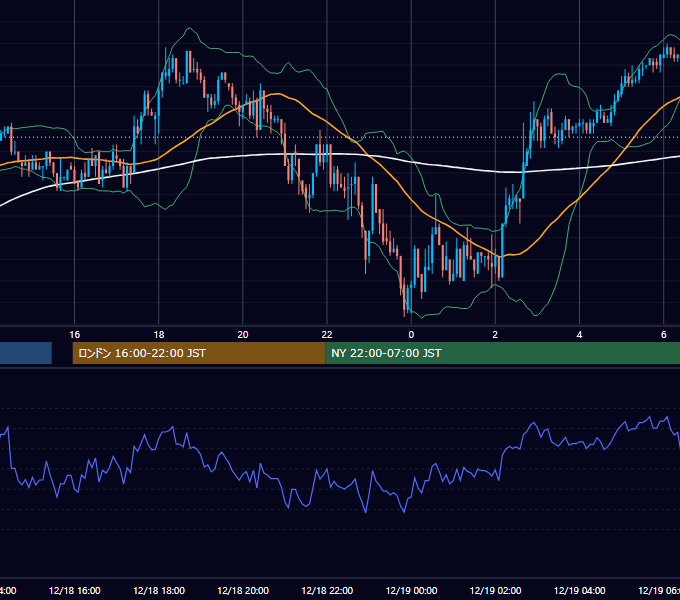Image resolution: width=680 pixels, height=600 pixels.
Task: Click the time axis label 18
Action: point(159,334)
